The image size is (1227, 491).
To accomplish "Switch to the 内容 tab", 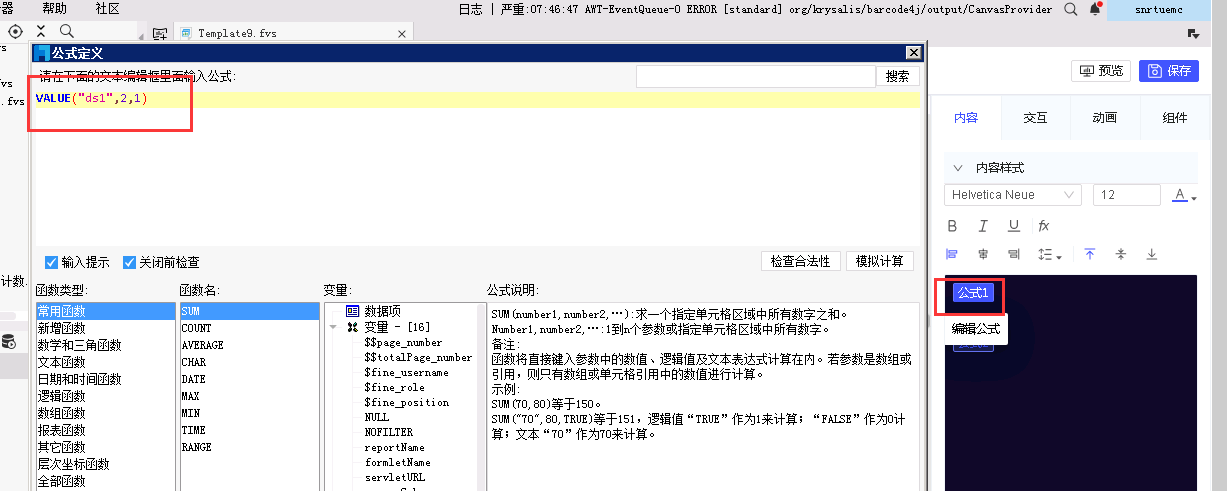I will coord(966,117).
